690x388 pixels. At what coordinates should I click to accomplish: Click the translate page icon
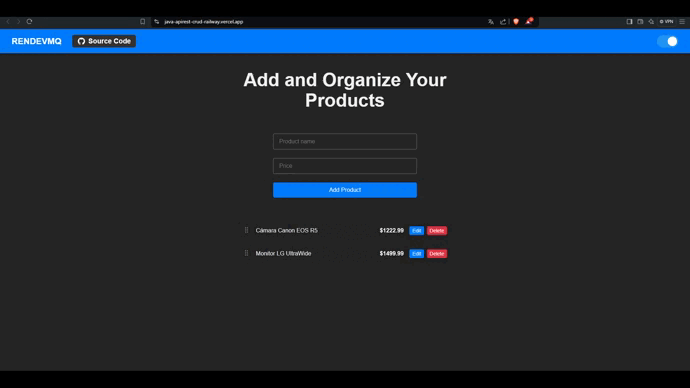pos(491,22)
